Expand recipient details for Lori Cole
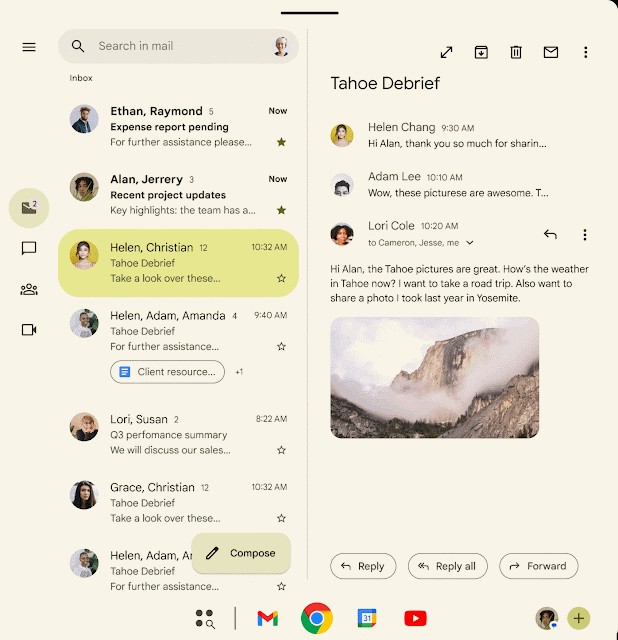This screenshot has height=640, width=618. pos(470,243)
